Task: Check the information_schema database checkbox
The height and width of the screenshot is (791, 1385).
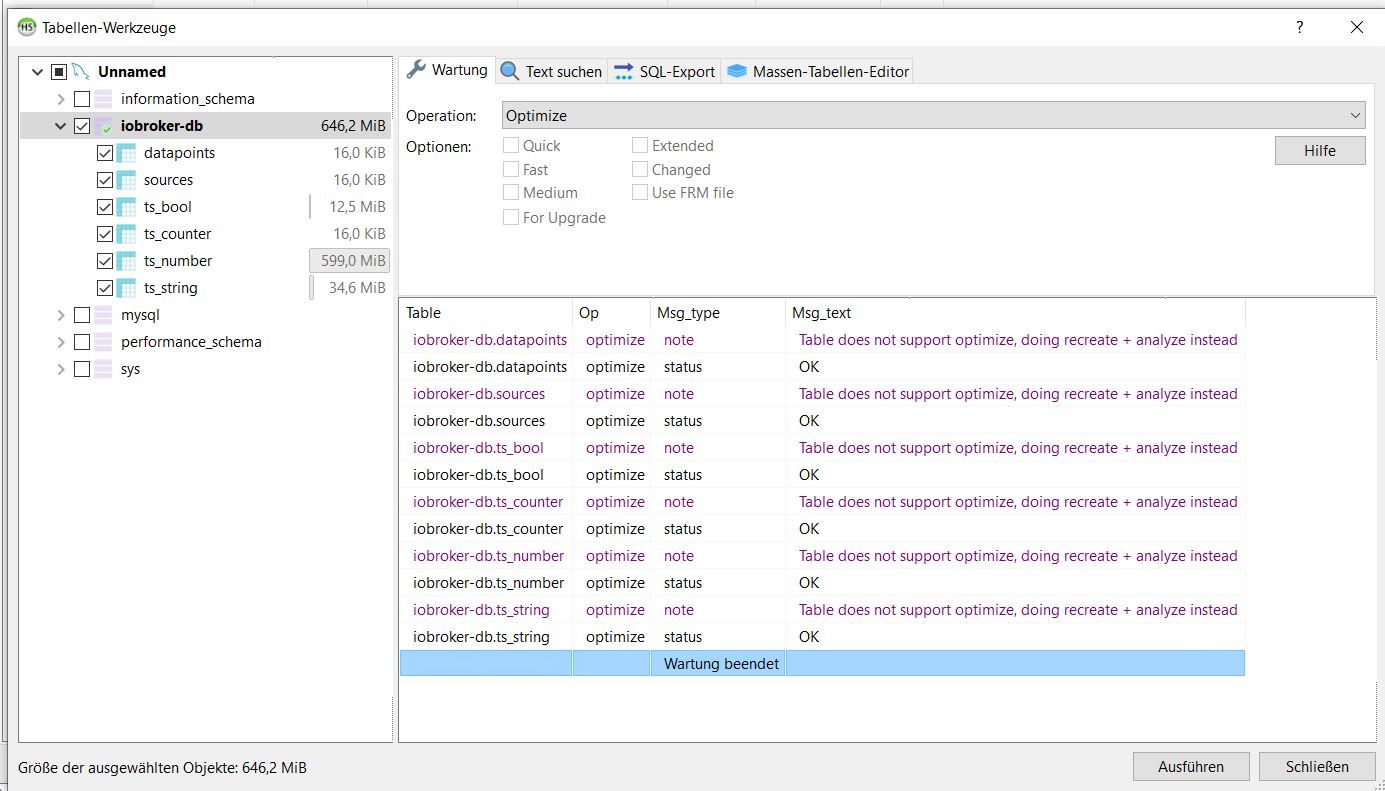Action: [x=82, y=99]
